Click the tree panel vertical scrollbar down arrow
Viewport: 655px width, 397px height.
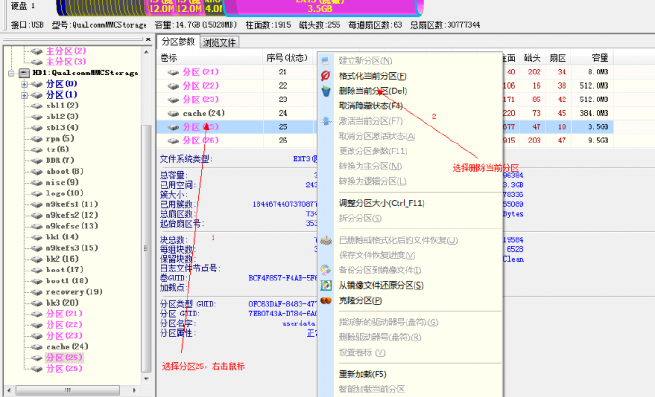click(x=146, y=379)
